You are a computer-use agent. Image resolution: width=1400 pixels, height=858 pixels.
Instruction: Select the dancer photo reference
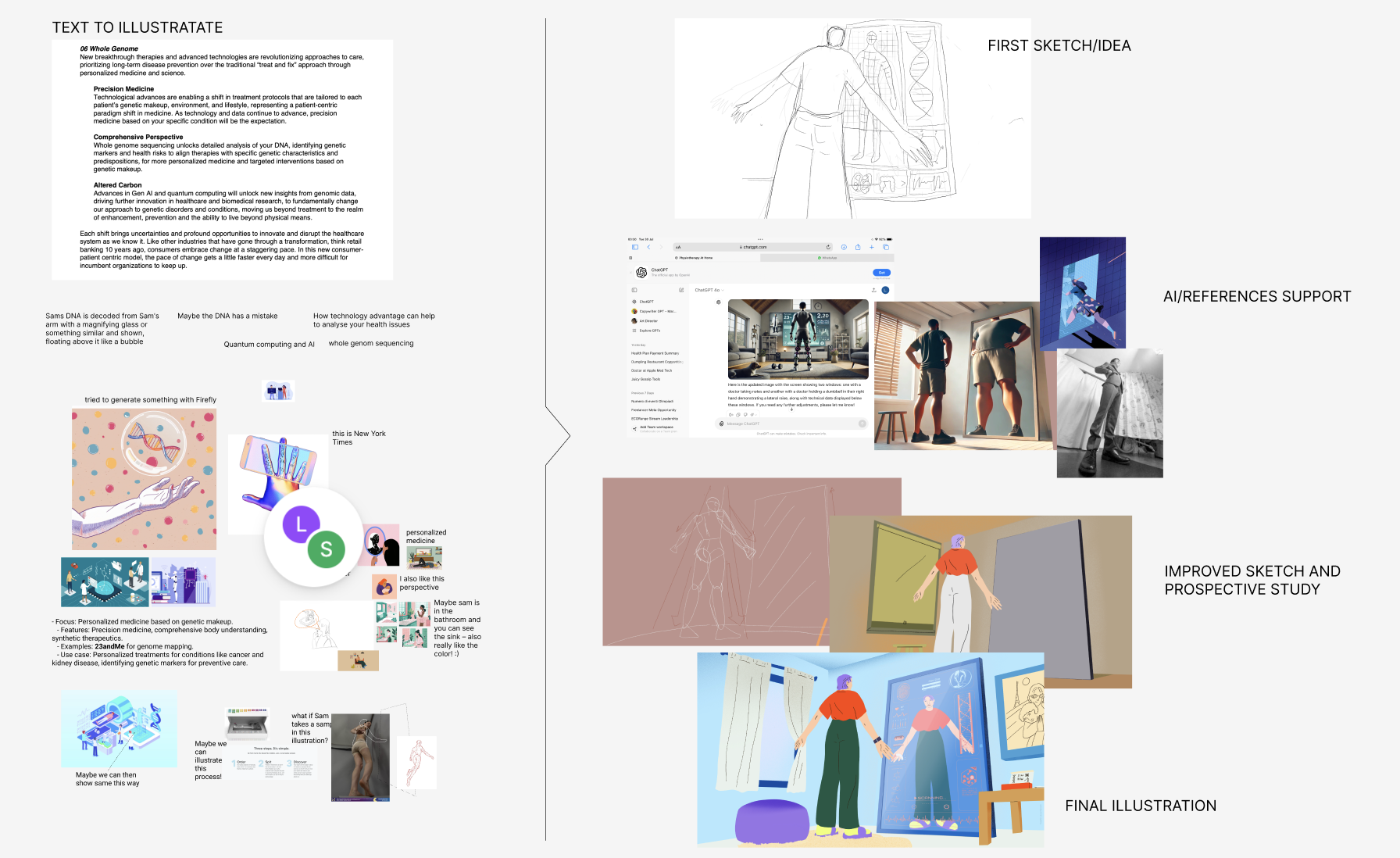coord(360,757)
